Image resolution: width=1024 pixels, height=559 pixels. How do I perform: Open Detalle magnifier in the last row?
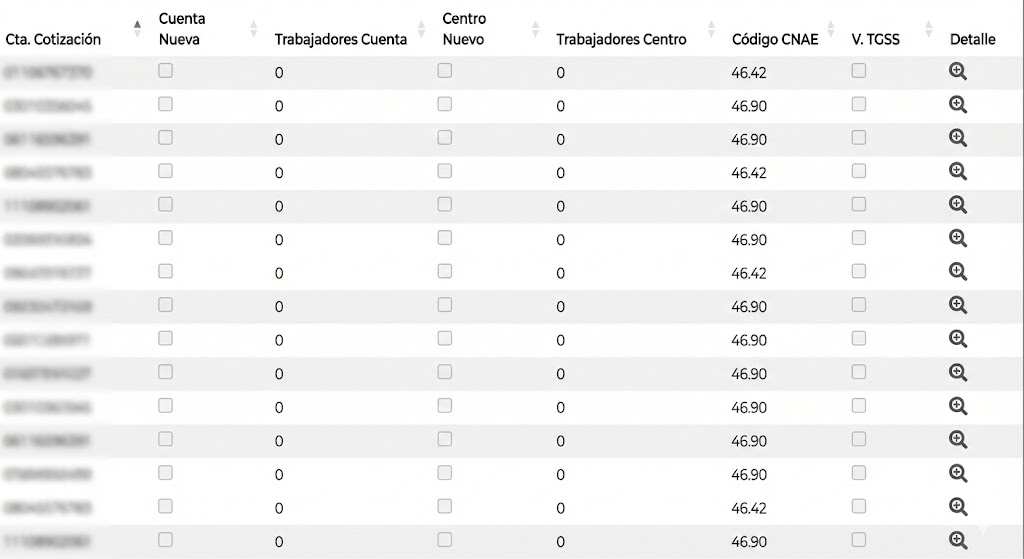pos(957,541)
